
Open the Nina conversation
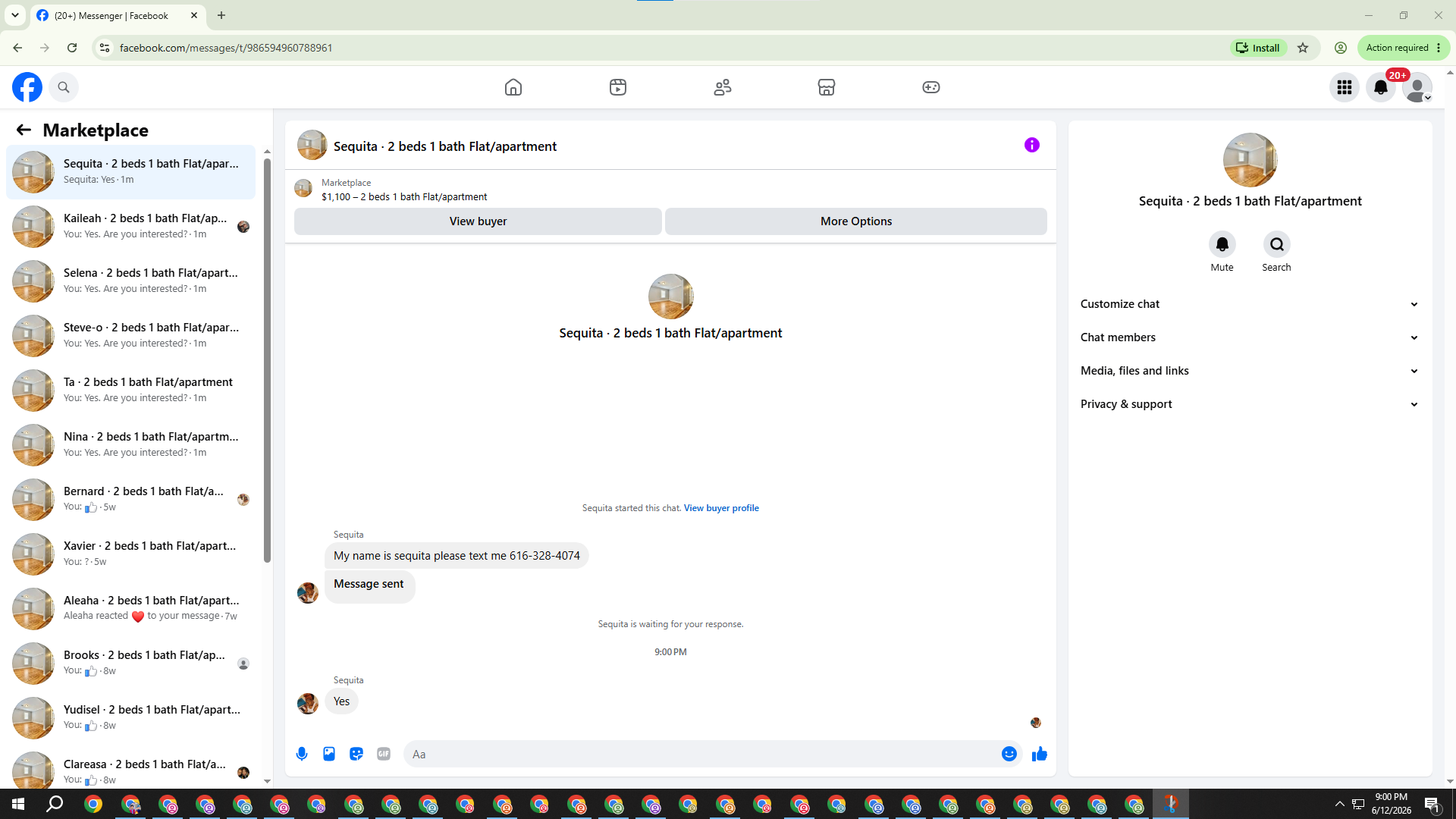(x=130, y=445)
